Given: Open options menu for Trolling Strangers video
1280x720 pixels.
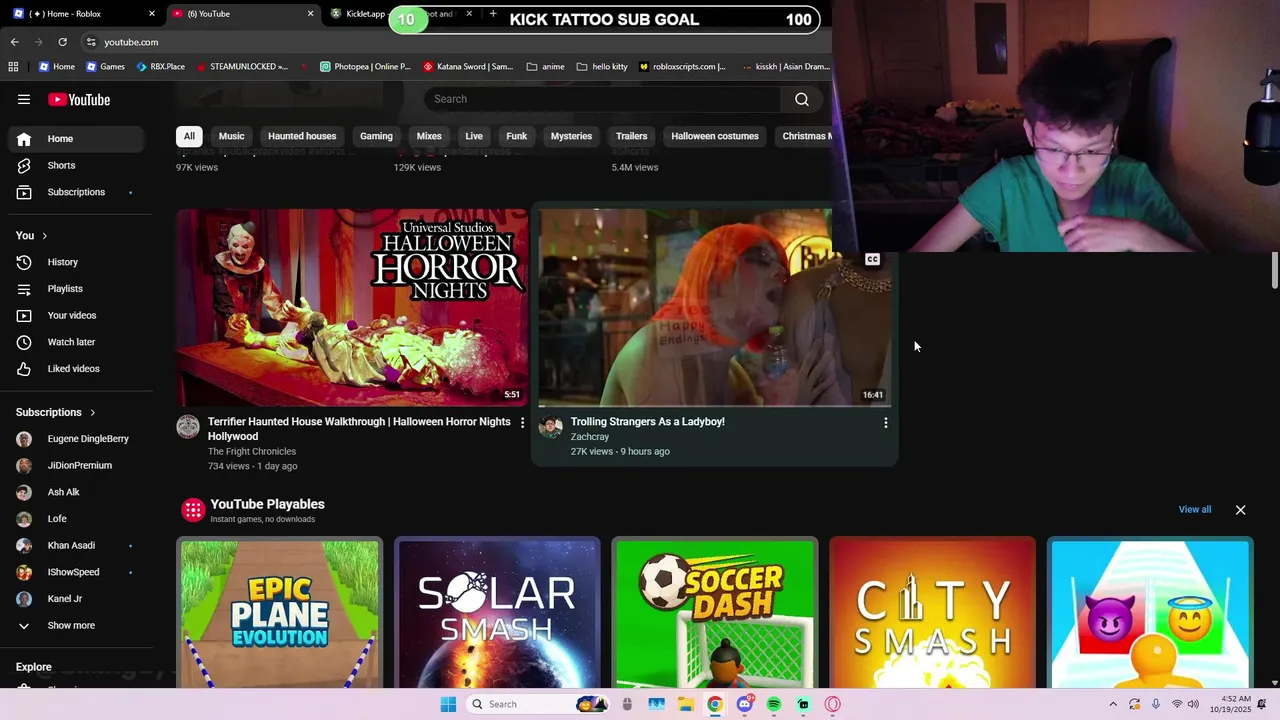Looking at the screenshot, I should [x=885, y=423].
